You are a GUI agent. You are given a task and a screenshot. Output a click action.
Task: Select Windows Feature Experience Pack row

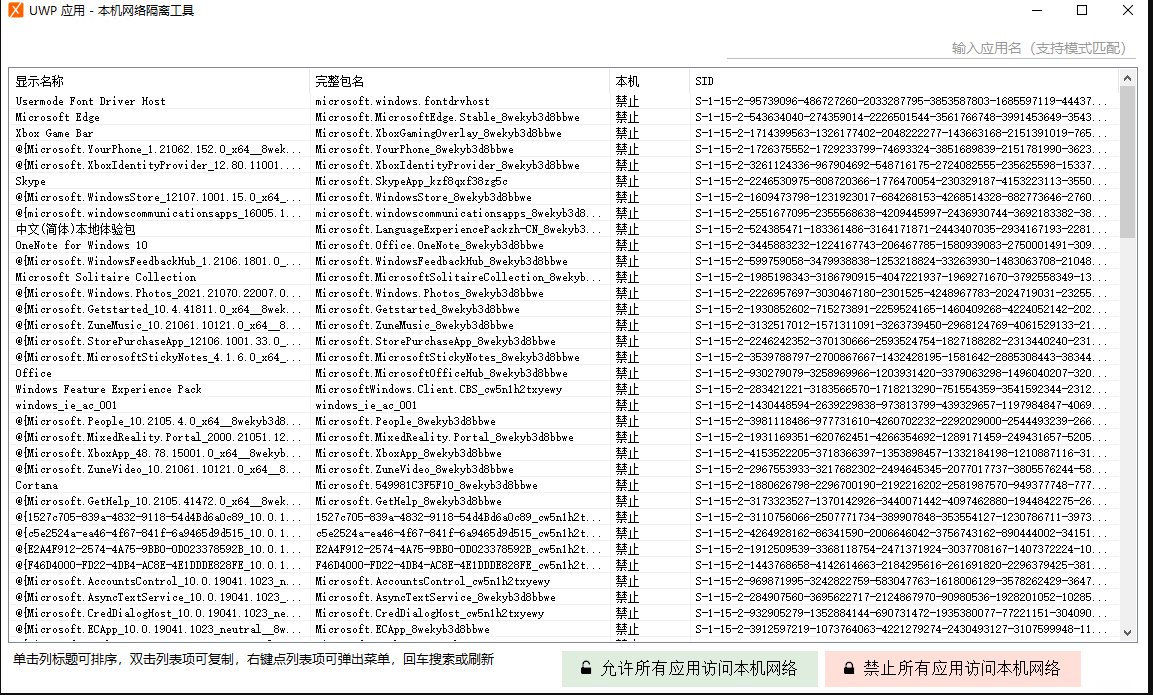pyautogui.click(x=564, y=389)
